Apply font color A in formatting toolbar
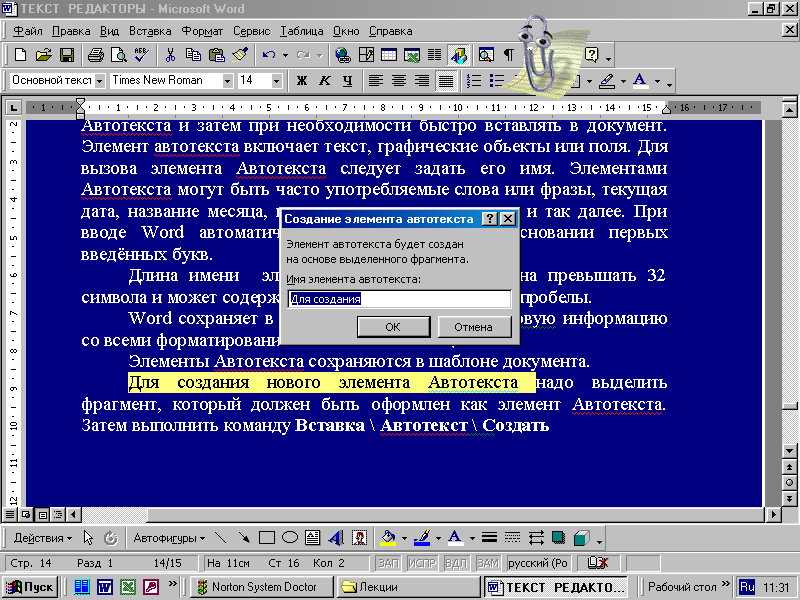This screenshot has width=800, height=600. pyautogui.click(x=641, y=81)
